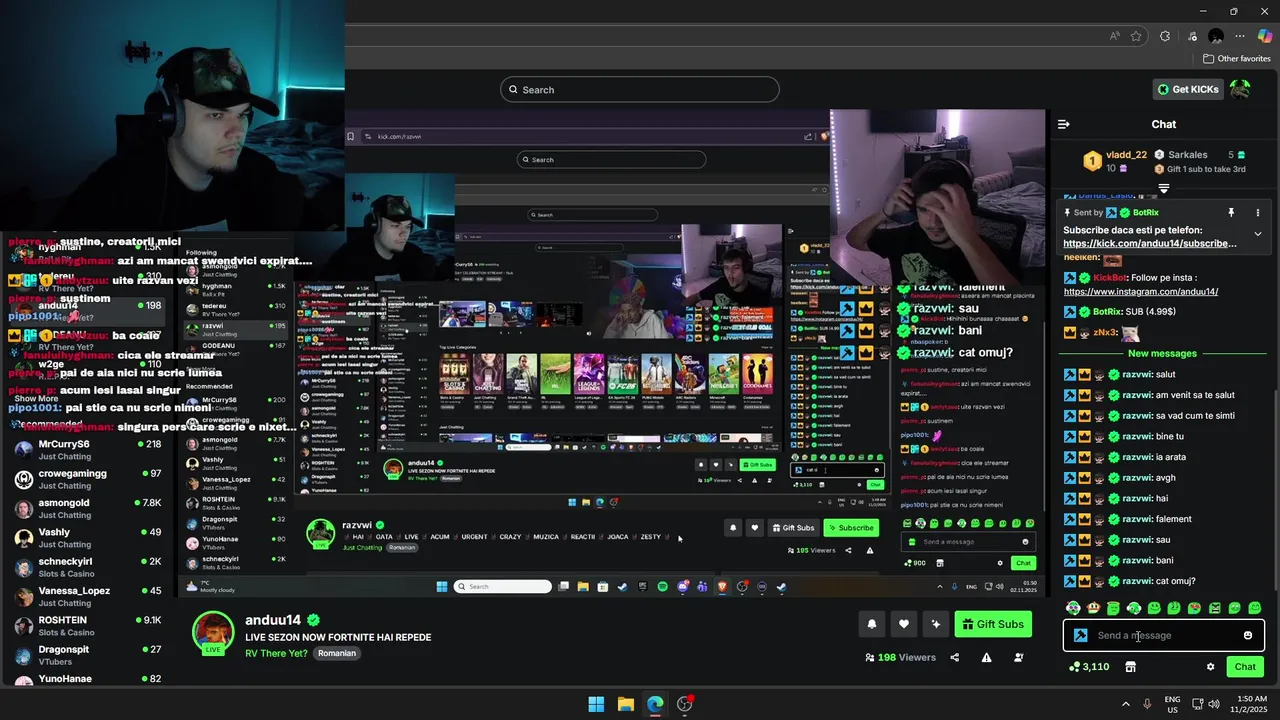Open the RV There Yet? category link
This screenshot has width=1280, height=720.
coord(277,653)
